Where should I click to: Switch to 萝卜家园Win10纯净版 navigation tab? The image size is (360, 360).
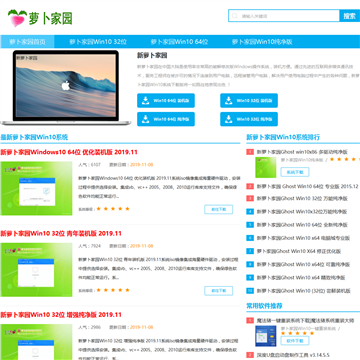point(262,42)
